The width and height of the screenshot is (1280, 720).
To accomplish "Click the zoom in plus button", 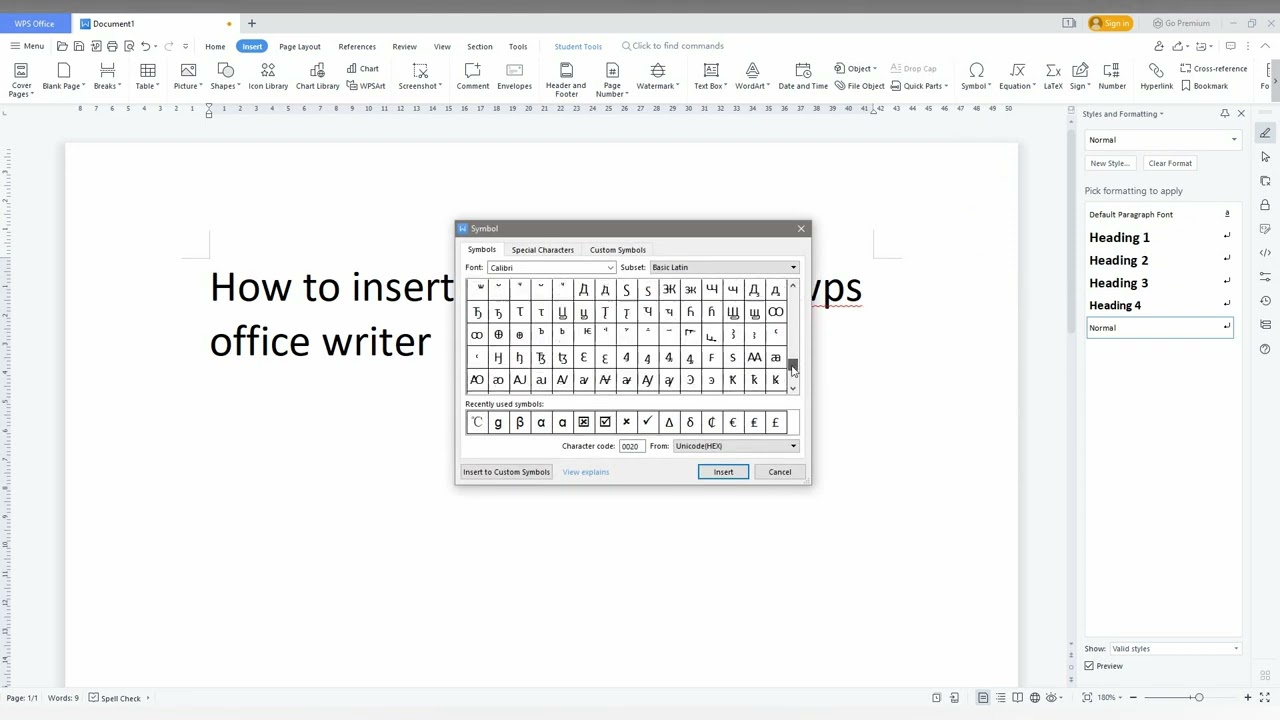I will (1248, 697).
